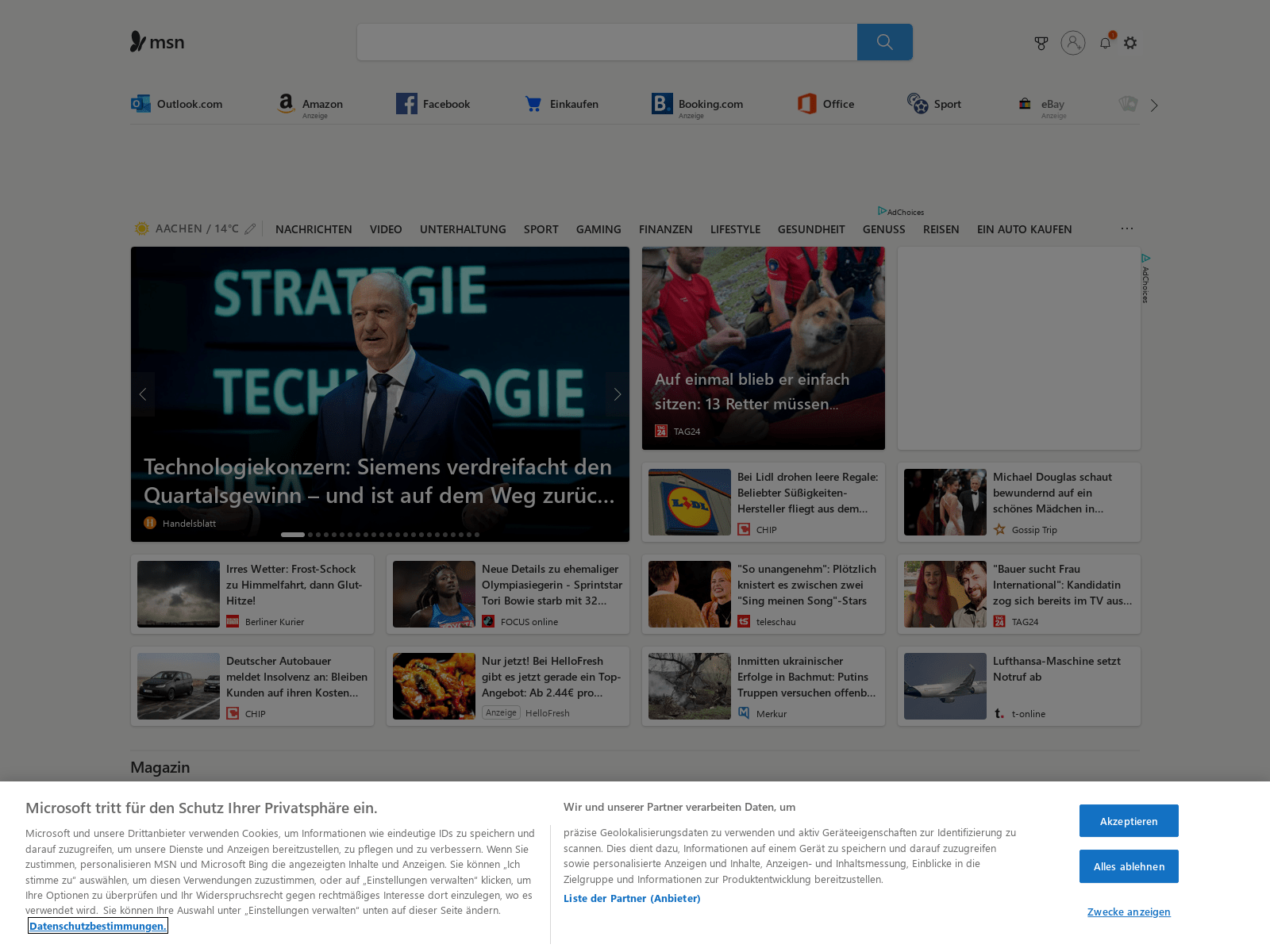The width and height of the screenshot is (1270, 952).
Task: Select the GENUSS tab
Action: (x=884, y=229)
